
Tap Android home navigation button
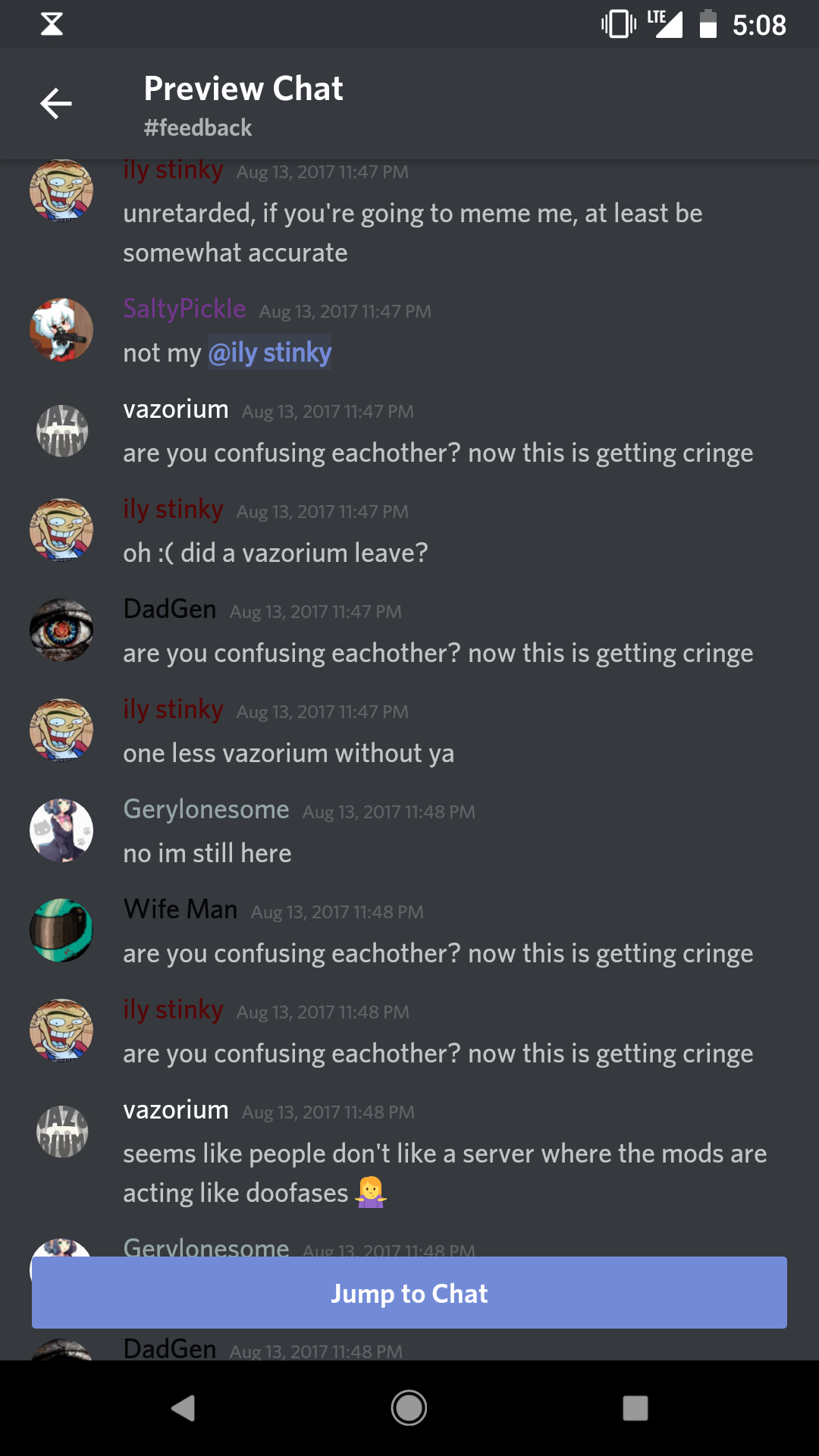tap(409, 1408)
